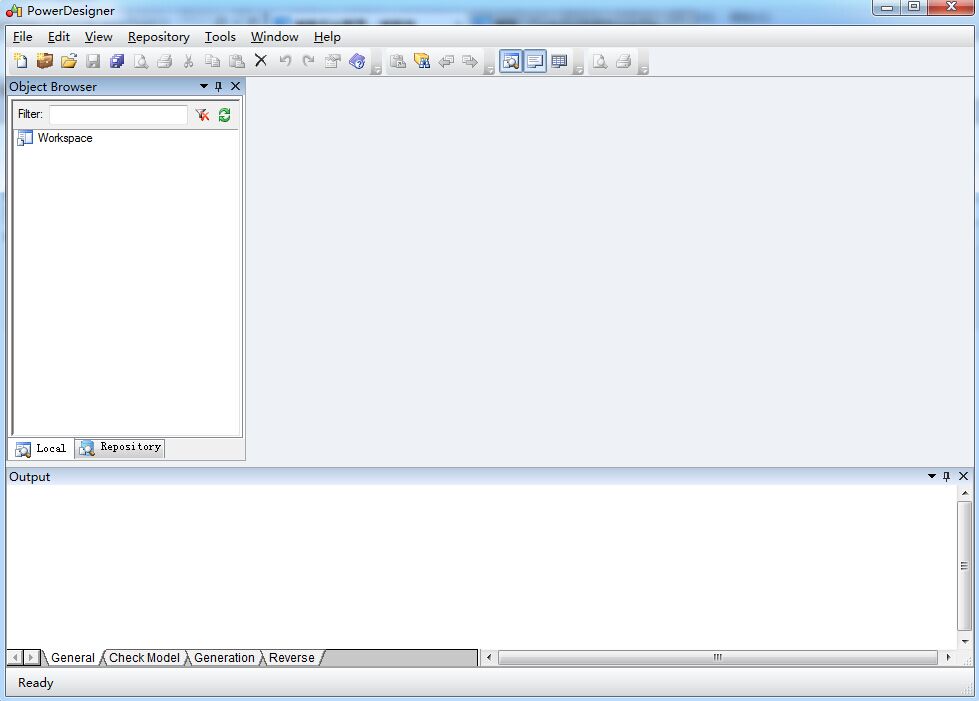
Task: Select the General output tab
Action: point(72,658)
